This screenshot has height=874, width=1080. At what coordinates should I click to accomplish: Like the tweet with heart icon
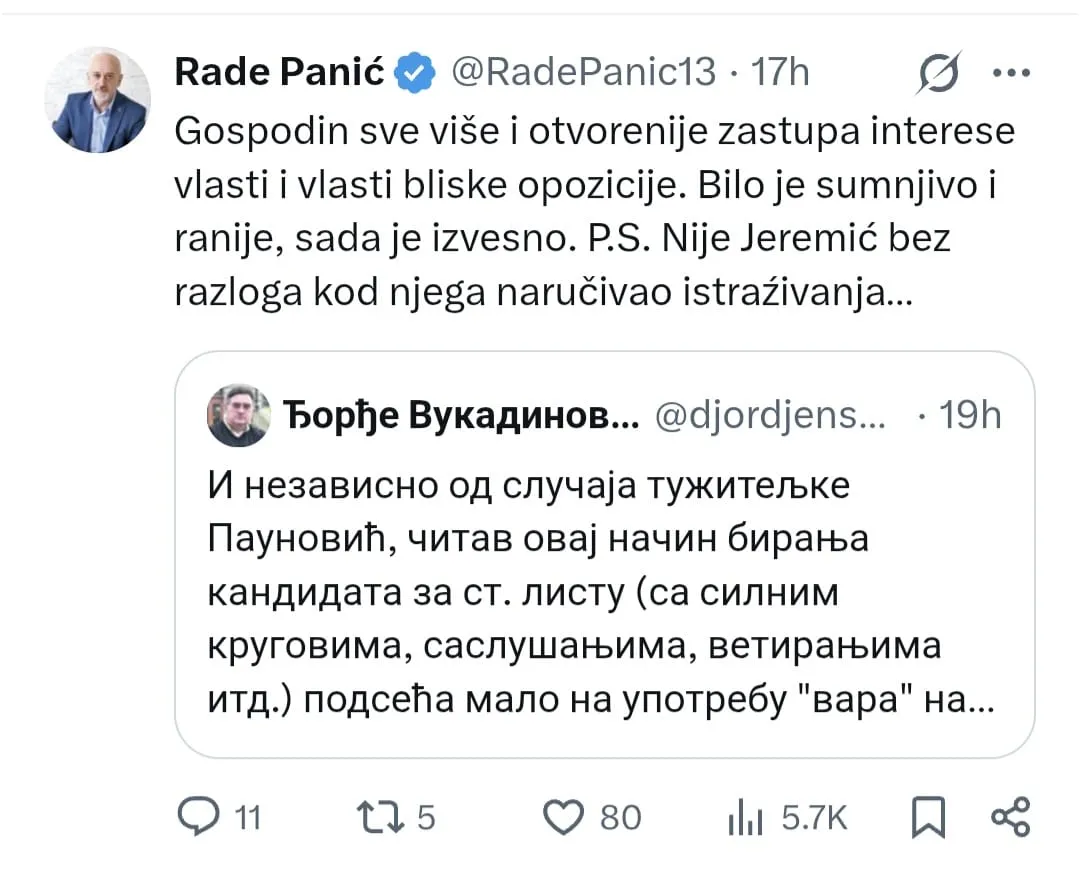click(563, 818)
